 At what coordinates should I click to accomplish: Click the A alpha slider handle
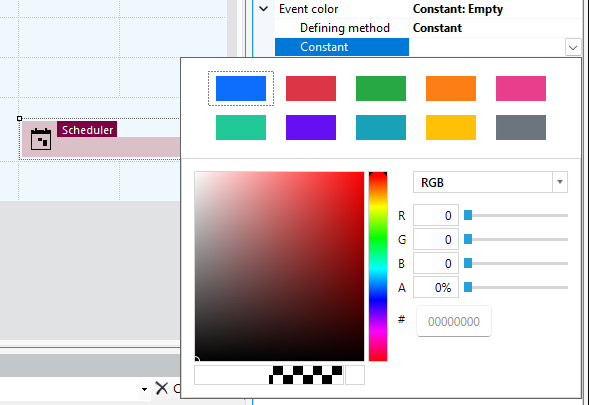coord(468,287)
